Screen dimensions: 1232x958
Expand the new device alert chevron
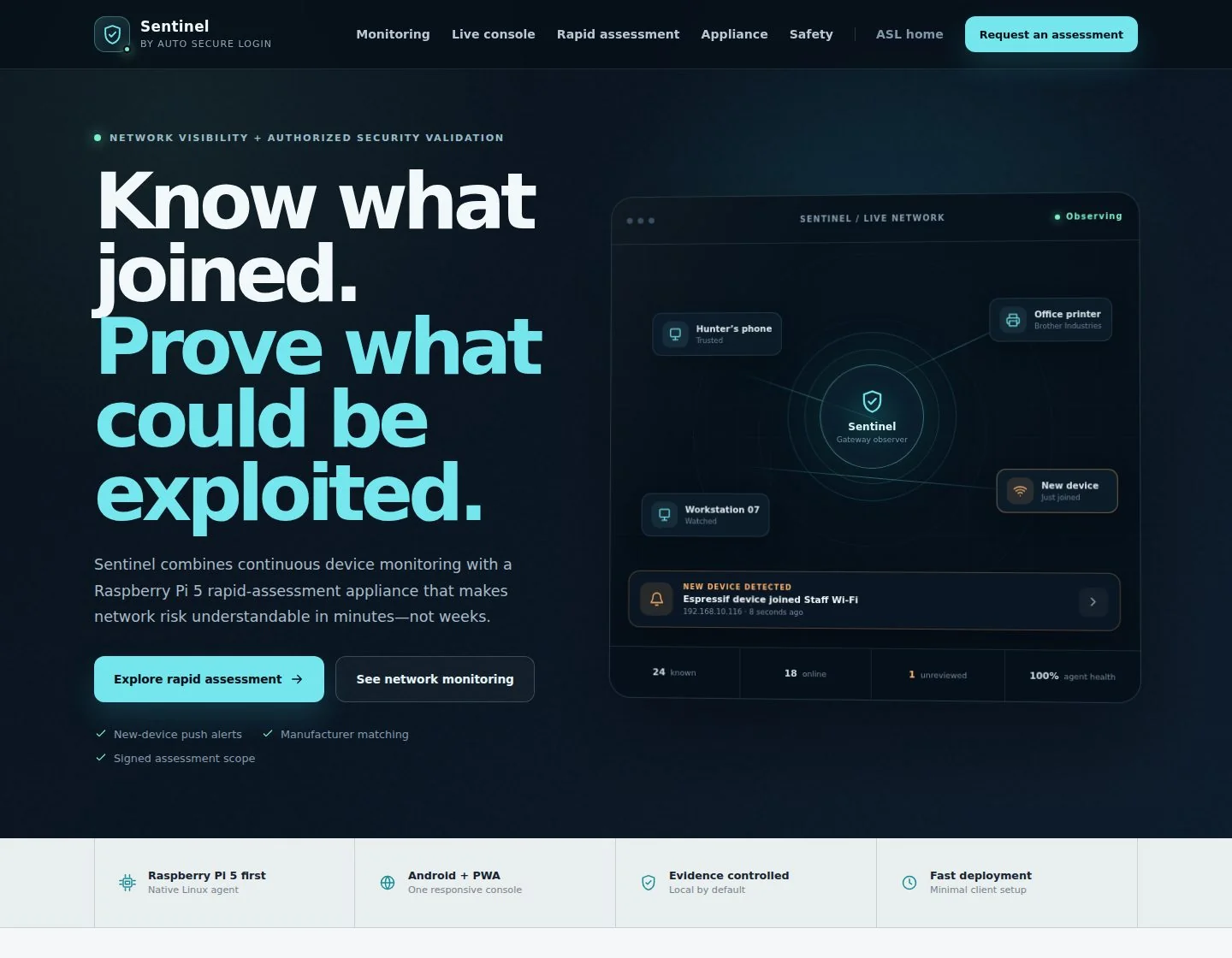[x=1093, y=602]
